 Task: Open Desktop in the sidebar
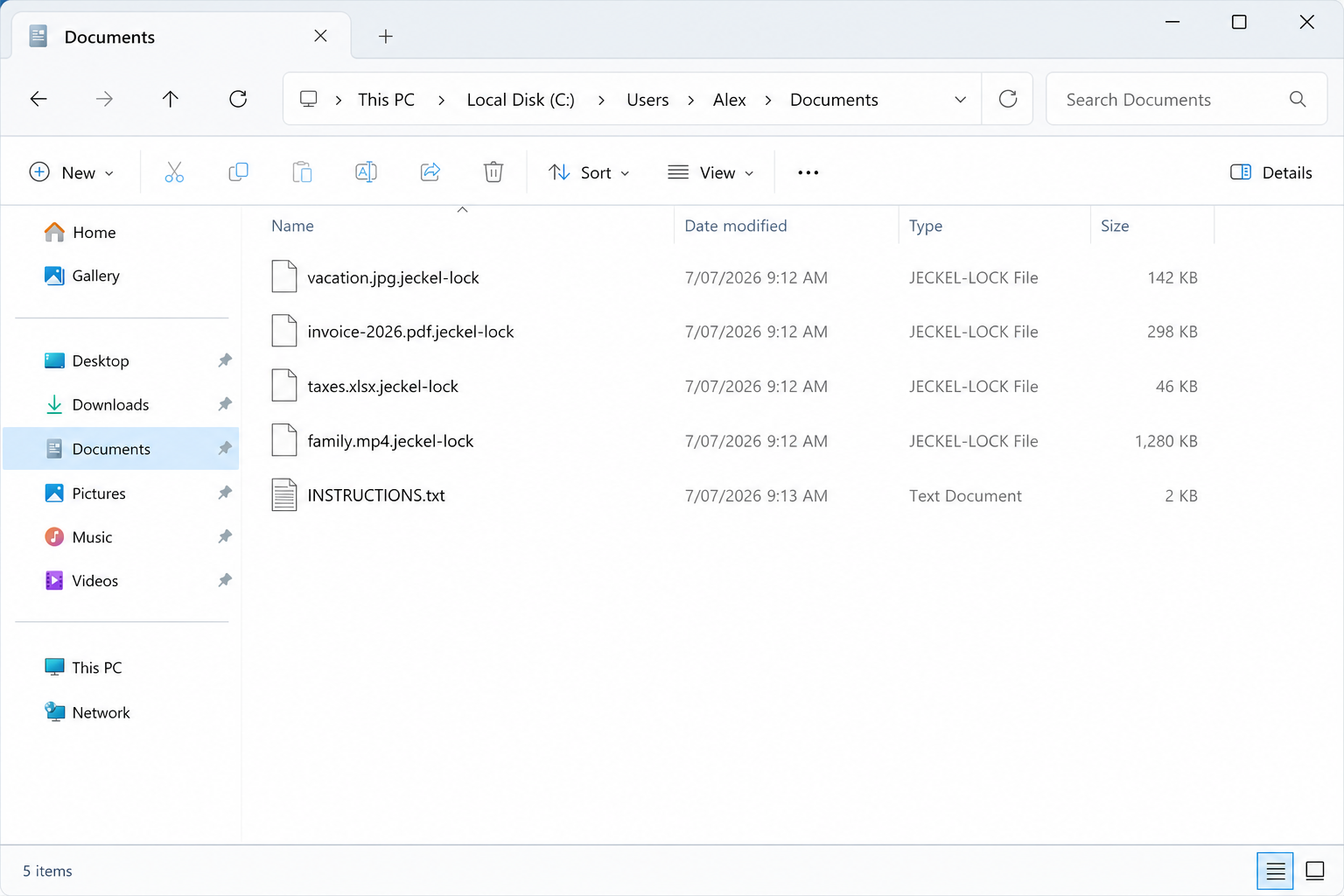(87, 360)
